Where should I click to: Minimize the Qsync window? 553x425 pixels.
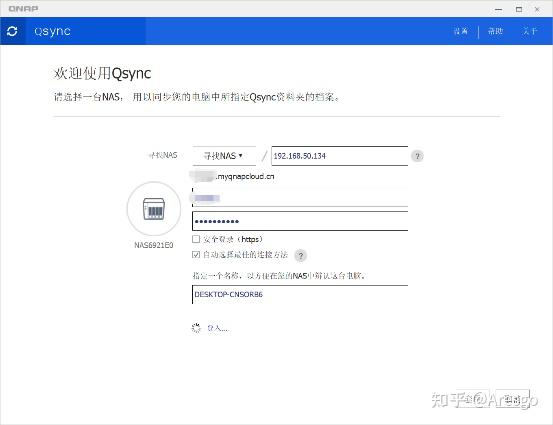(x=498, y=9)
